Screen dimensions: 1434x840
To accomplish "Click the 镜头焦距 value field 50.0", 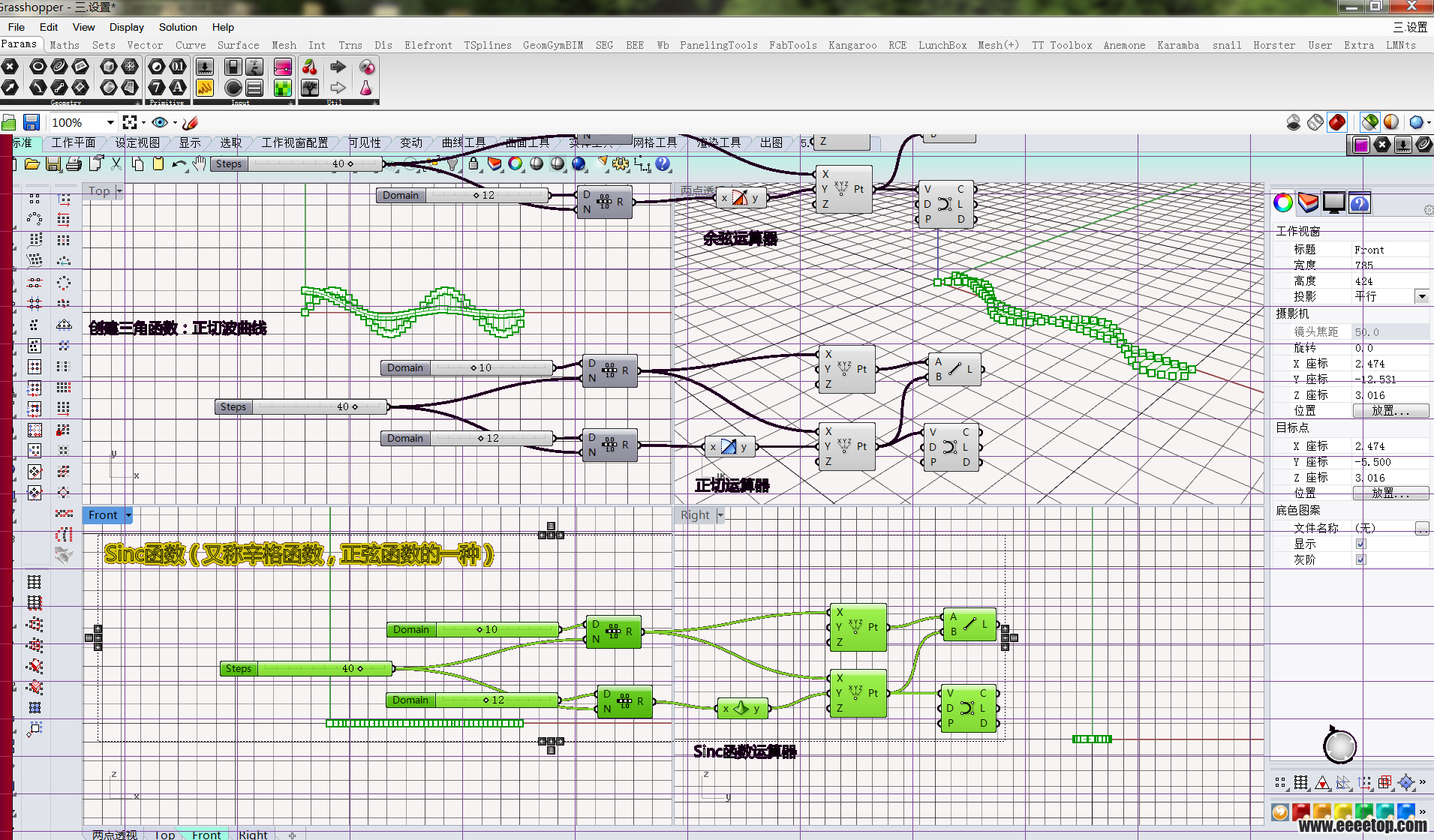I will tap(1390, 331).
